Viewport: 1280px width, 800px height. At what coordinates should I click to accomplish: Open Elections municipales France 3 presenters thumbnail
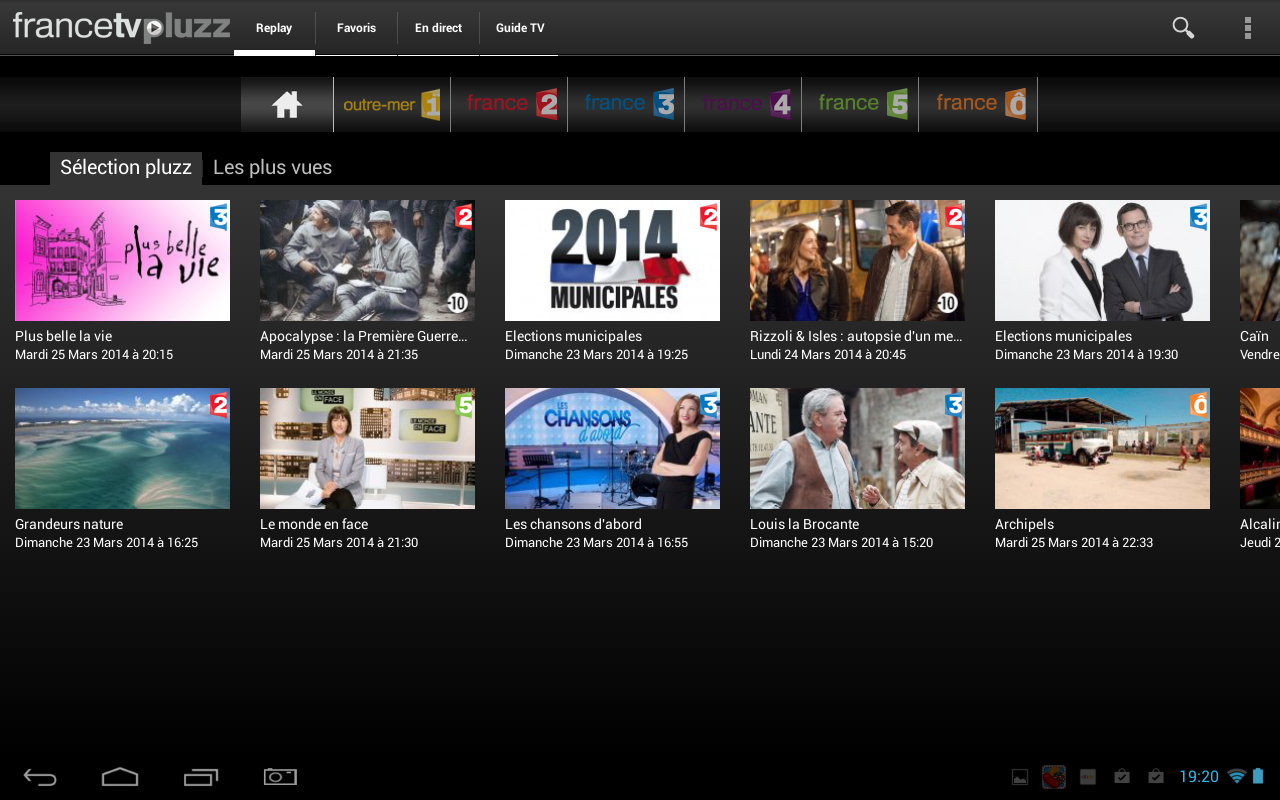click(x=1102, y=260)
